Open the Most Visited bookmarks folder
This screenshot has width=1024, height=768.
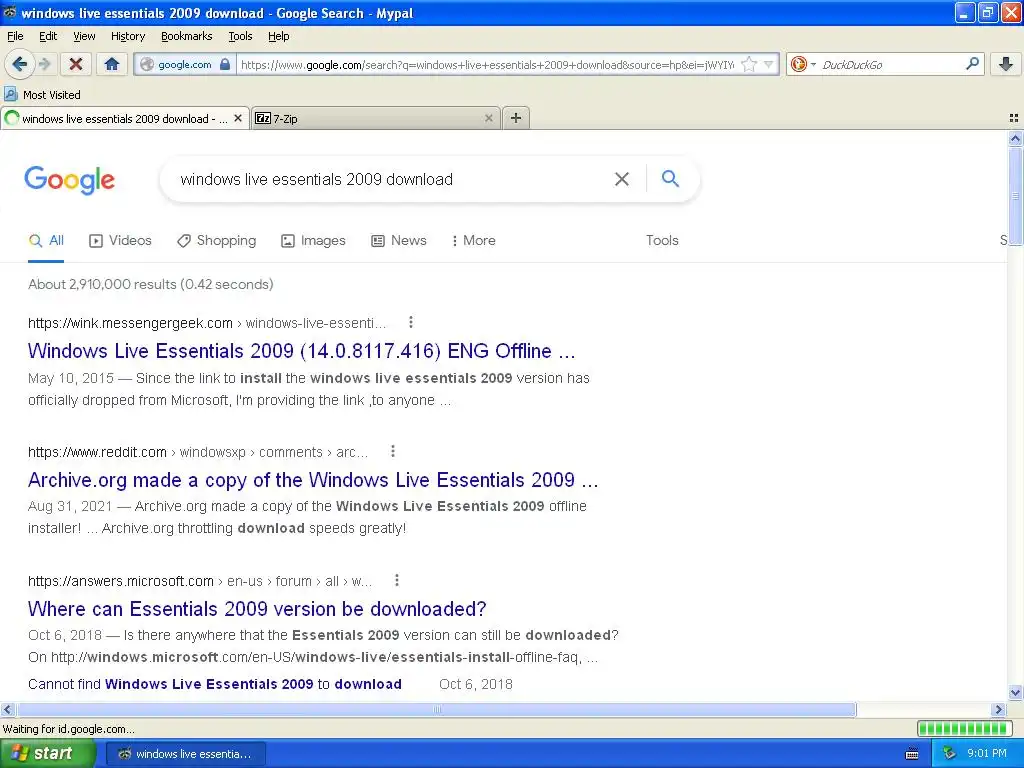(42, 95)
